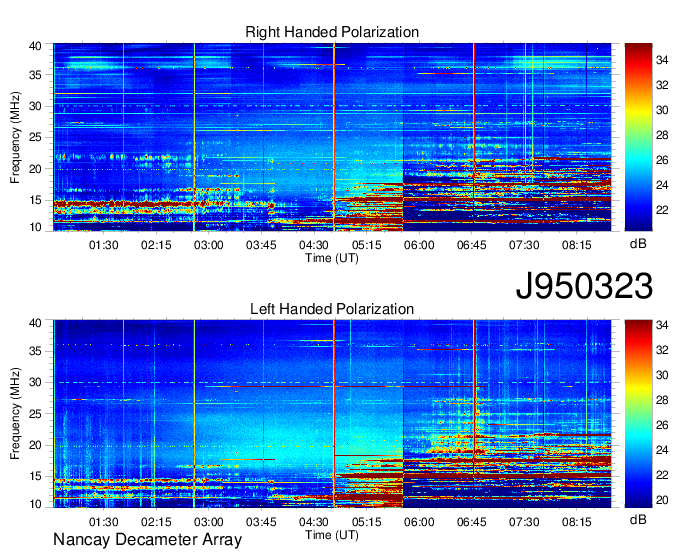
Task: Click the Frequency (MHz) axis label of right-handed plot
Action: pos(15,137)
